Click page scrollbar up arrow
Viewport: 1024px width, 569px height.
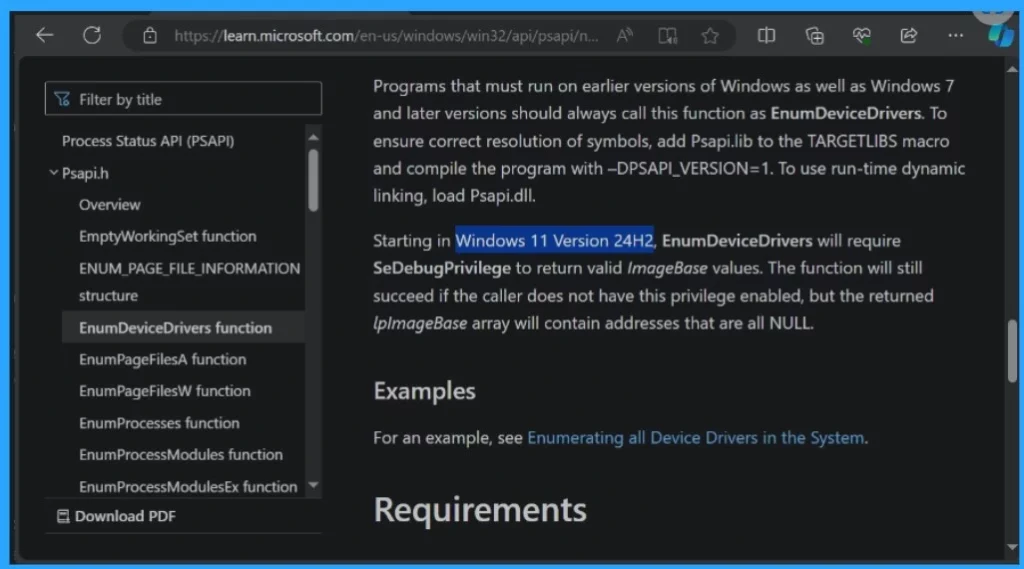(1012, 69)
